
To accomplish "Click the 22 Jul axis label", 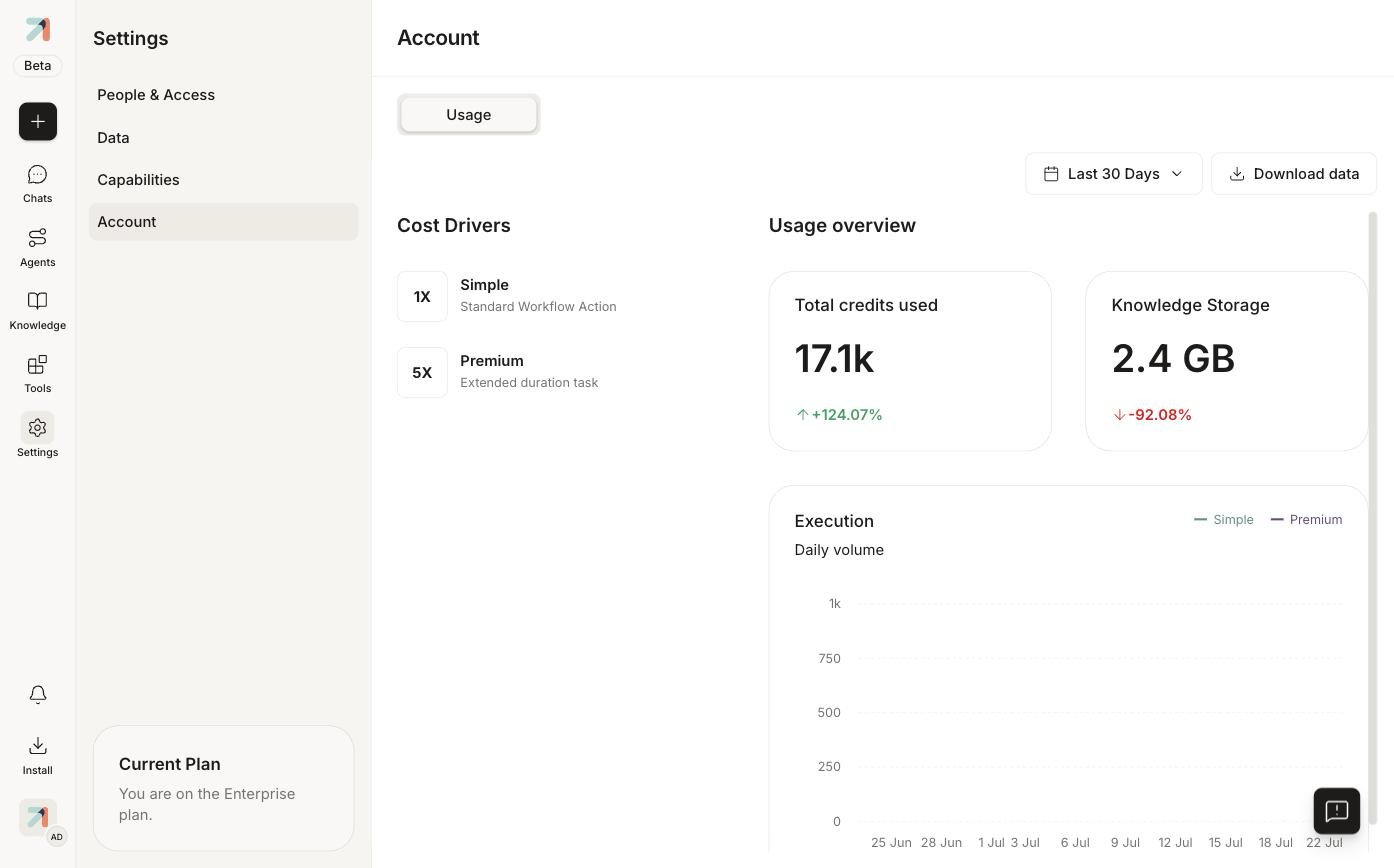I will [1324, 843].
